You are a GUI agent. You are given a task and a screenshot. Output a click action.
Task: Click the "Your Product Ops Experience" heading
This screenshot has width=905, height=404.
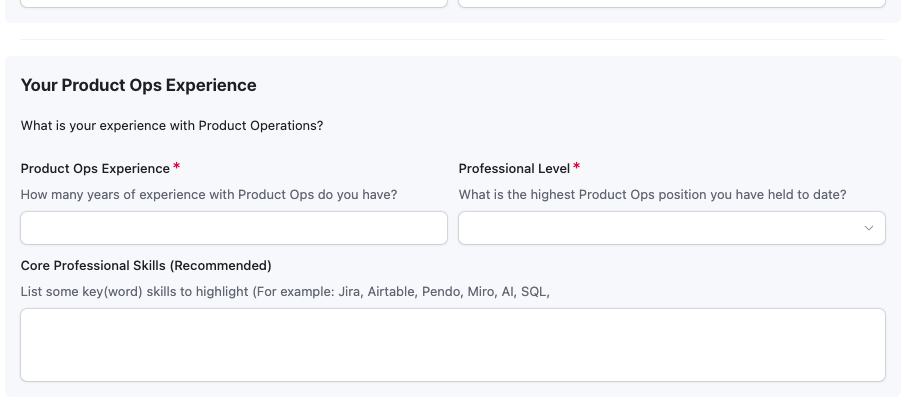pos(138,86)
